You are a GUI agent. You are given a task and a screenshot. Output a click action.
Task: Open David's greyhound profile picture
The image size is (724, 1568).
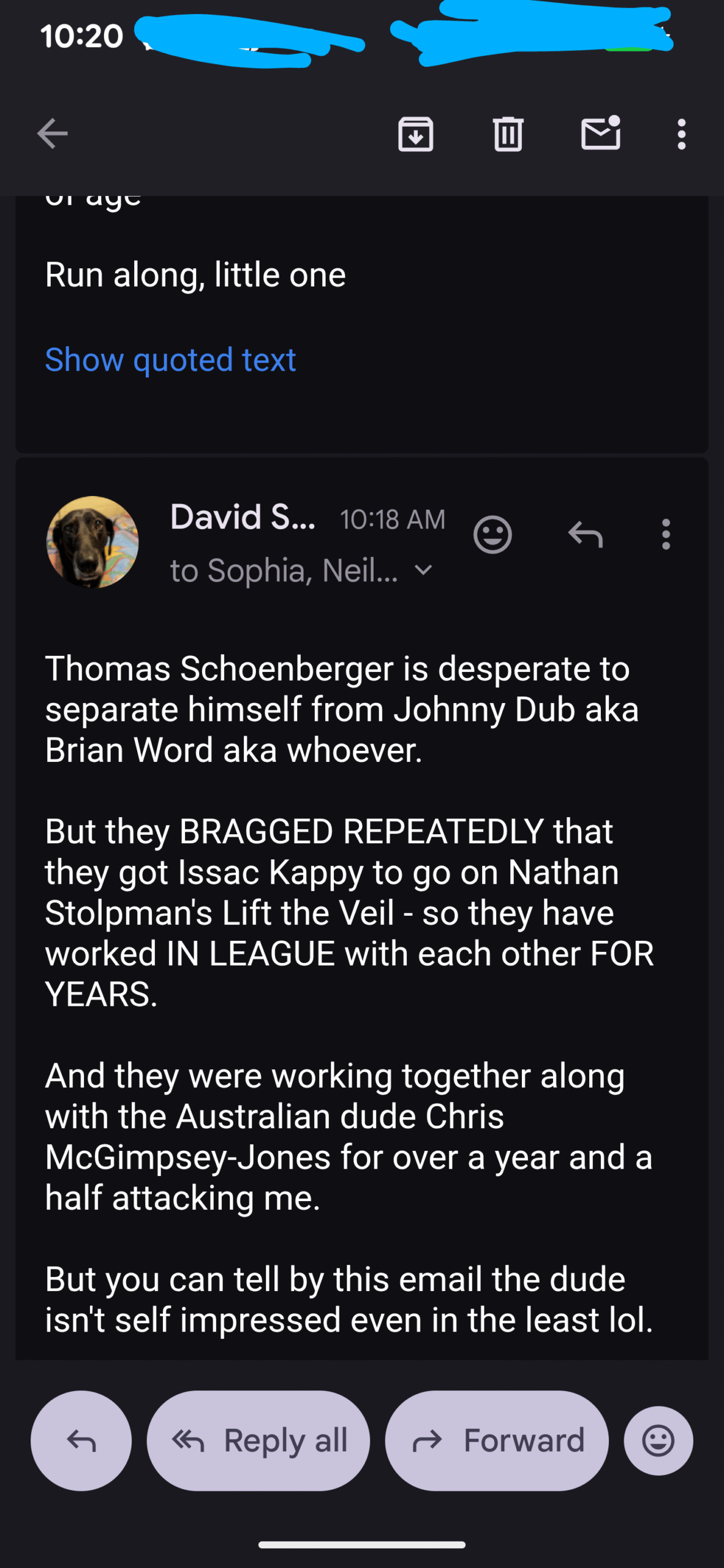click(x=92, y=542)
